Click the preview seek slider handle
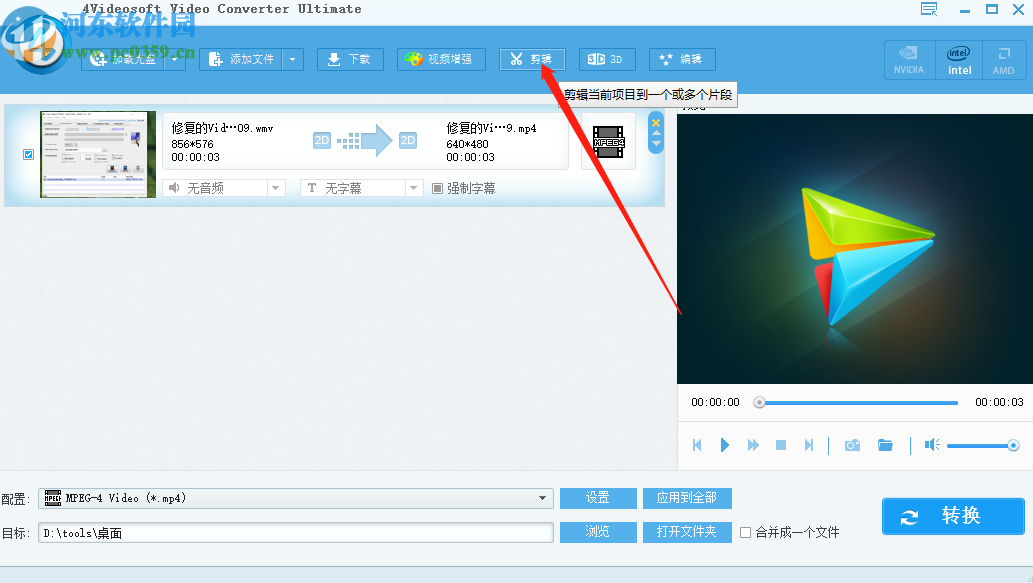The image size is (1033, 583). pyautogui.click(x=760, y=403)
